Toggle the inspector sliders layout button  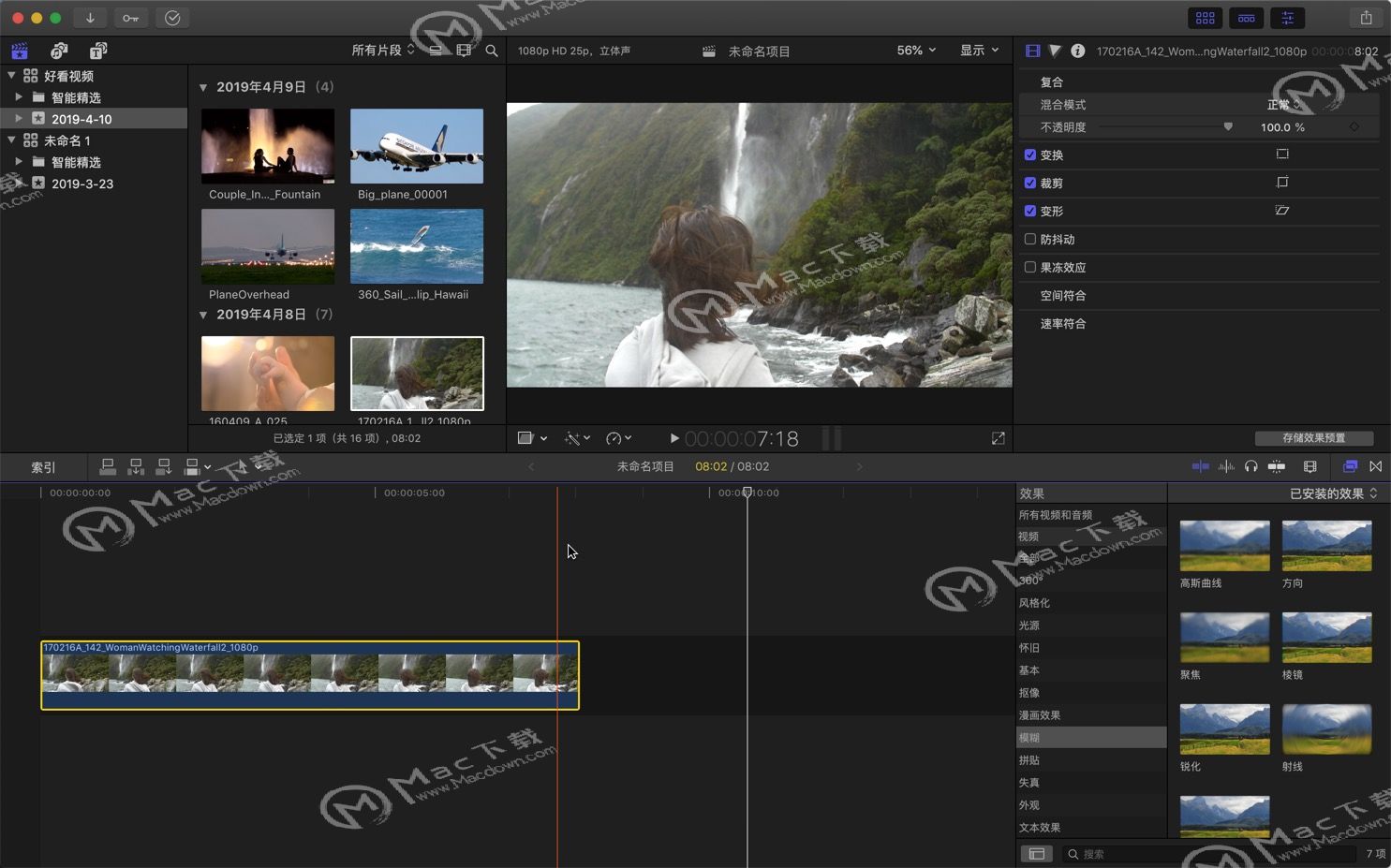tap(1288, 18)
